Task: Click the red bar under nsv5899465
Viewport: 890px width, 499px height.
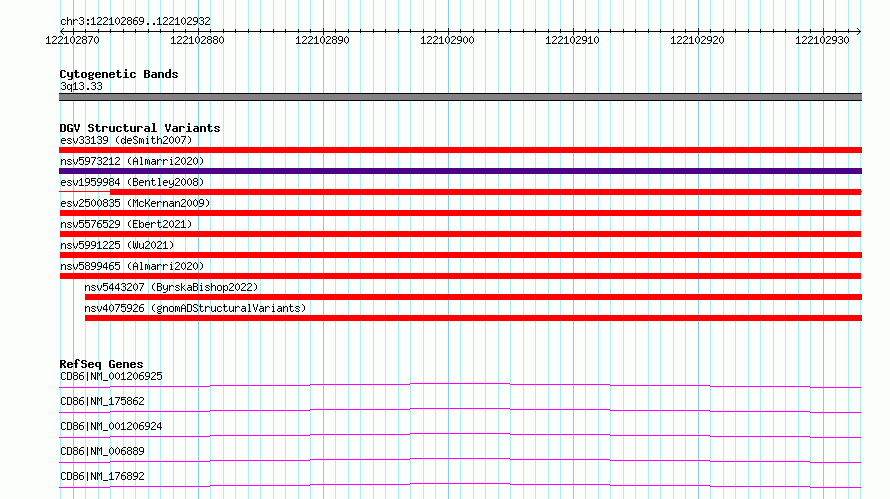Action: (x=460, y=276)
